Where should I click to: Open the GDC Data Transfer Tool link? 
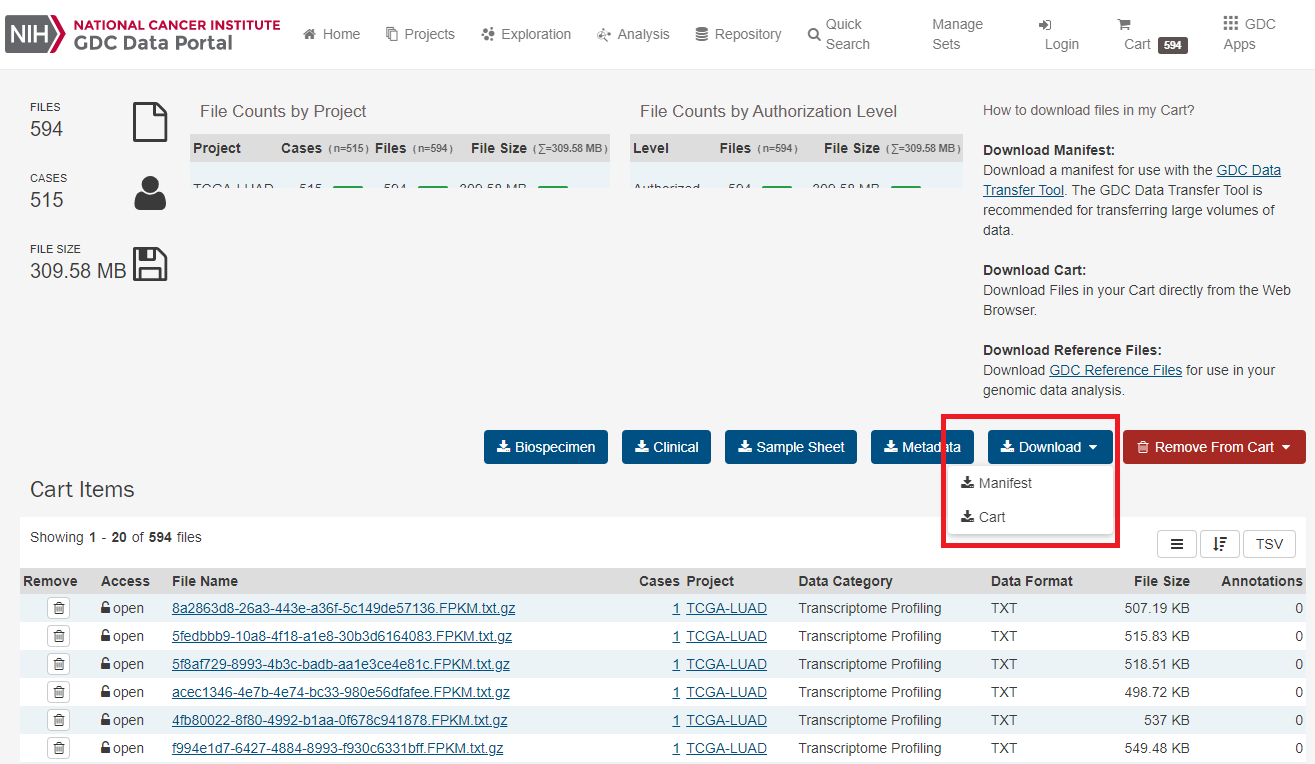pyautogui.click(x=1132, y=180)
